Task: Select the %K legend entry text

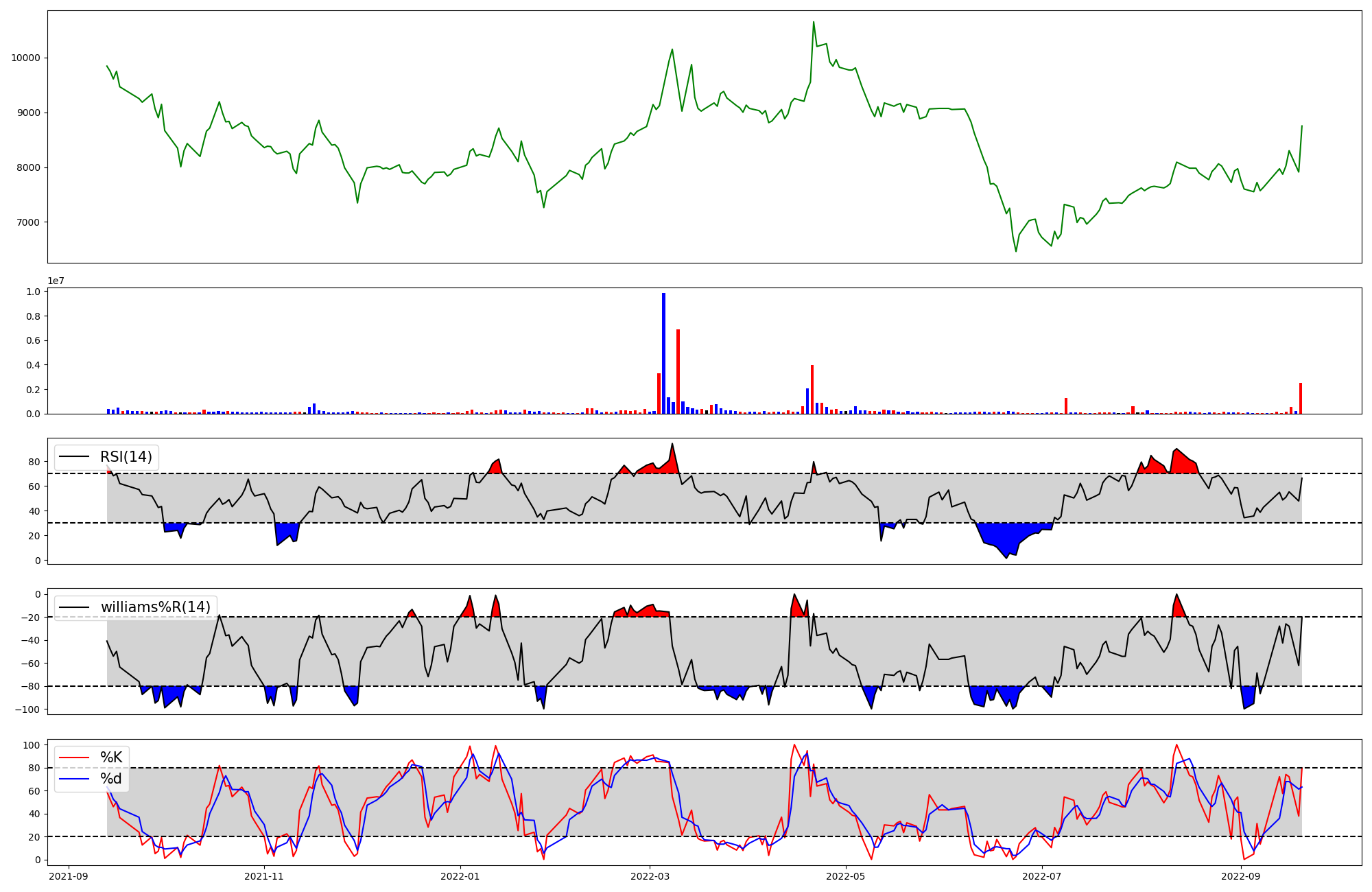Action: (111, 758)
